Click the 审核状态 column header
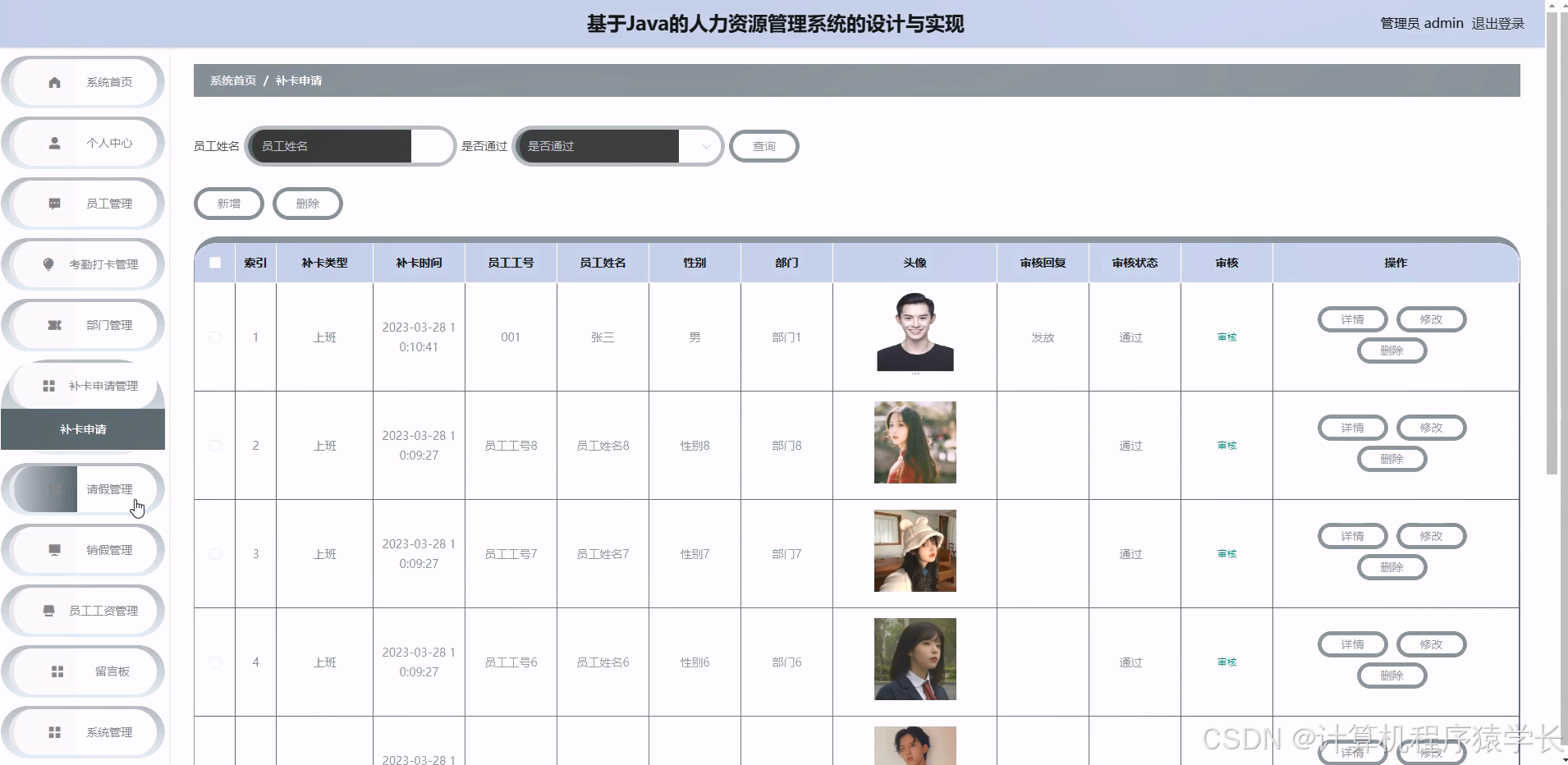 (x=1135, y=263)
